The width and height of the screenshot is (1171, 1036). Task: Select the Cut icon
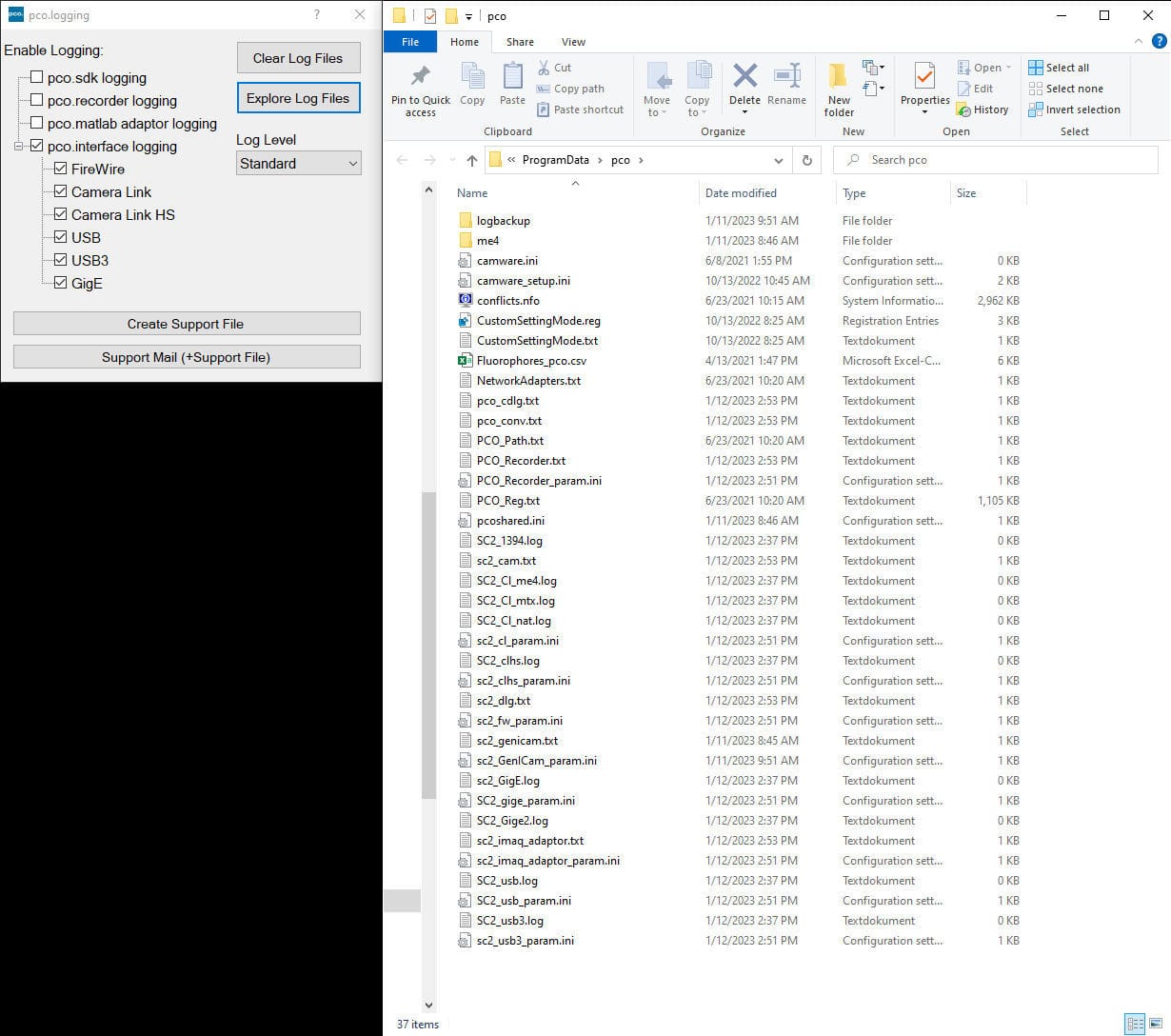pos(545,68)
